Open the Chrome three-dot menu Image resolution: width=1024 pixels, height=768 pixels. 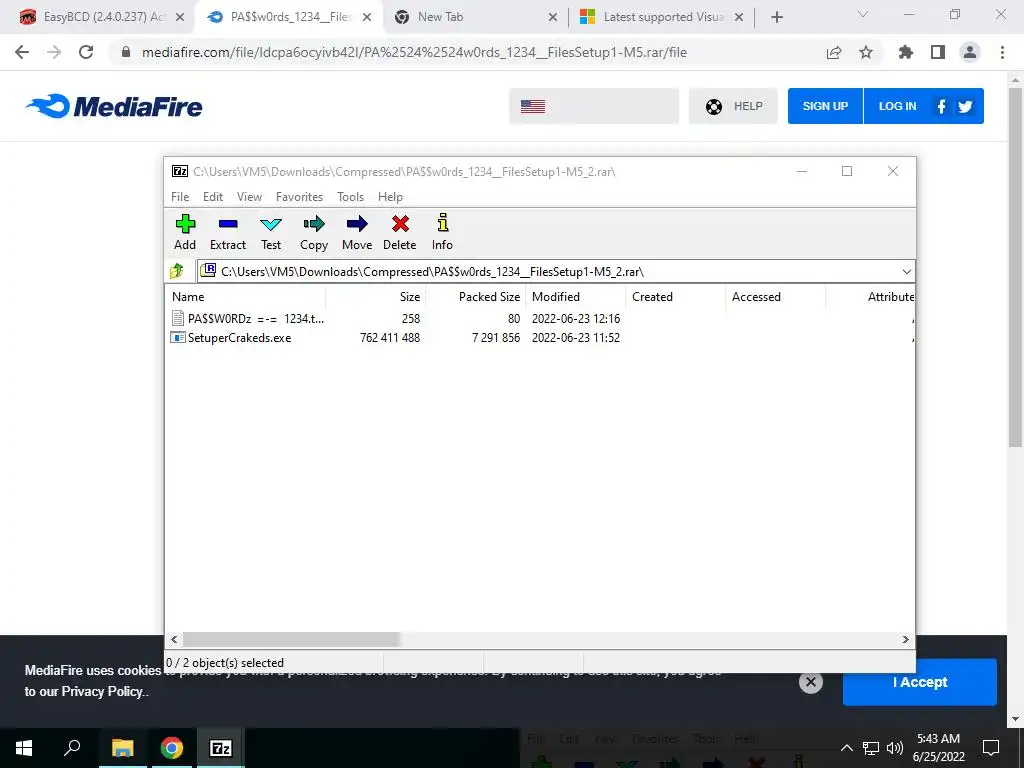click(1002, 52)
